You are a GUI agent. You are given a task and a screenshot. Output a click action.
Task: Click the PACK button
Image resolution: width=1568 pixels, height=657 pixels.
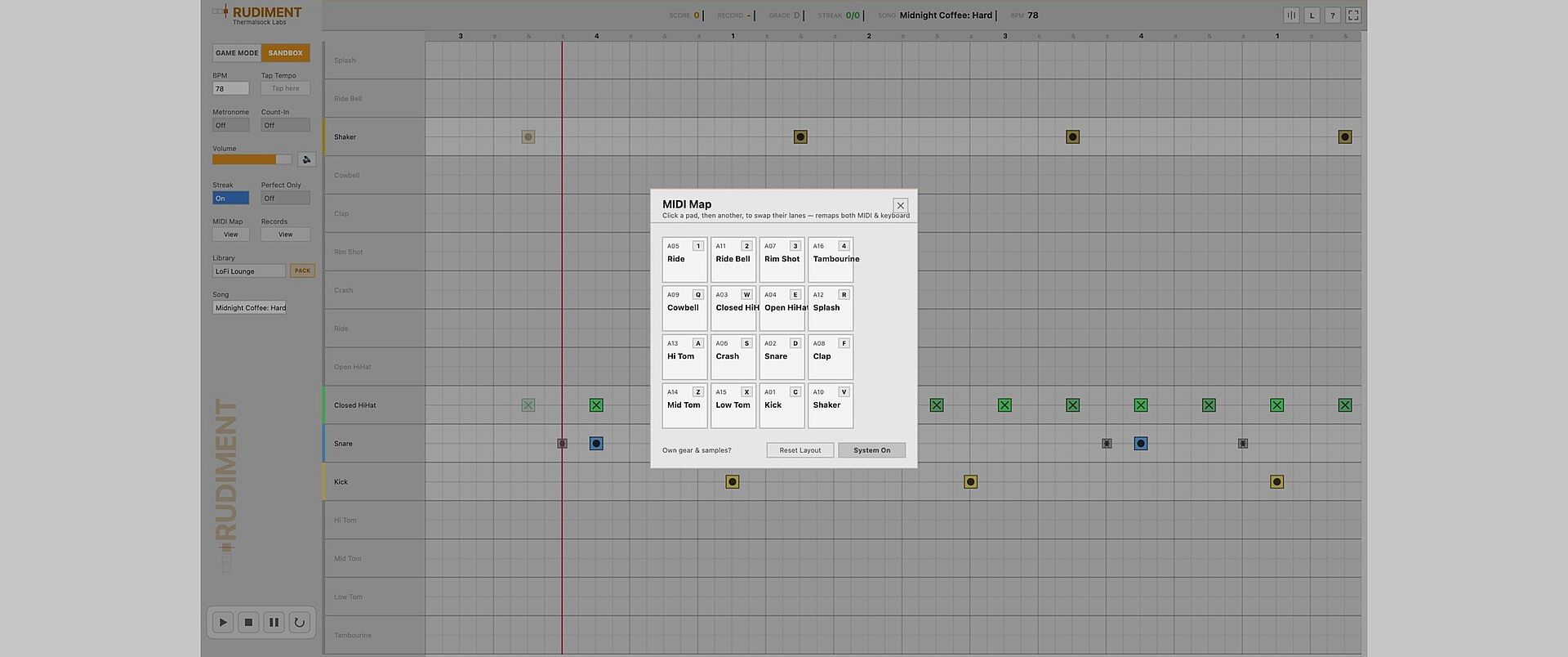pos(302,270)
